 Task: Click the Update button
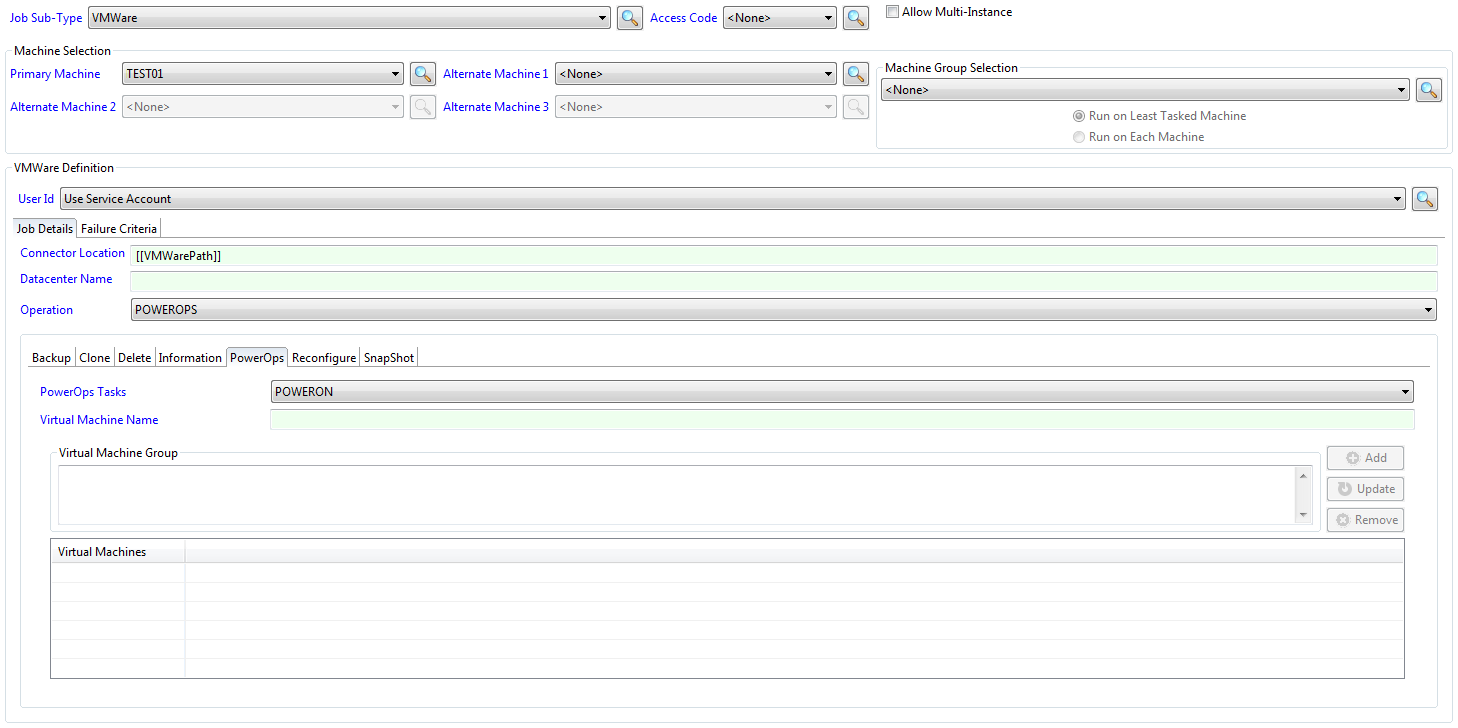[1365, 489]
